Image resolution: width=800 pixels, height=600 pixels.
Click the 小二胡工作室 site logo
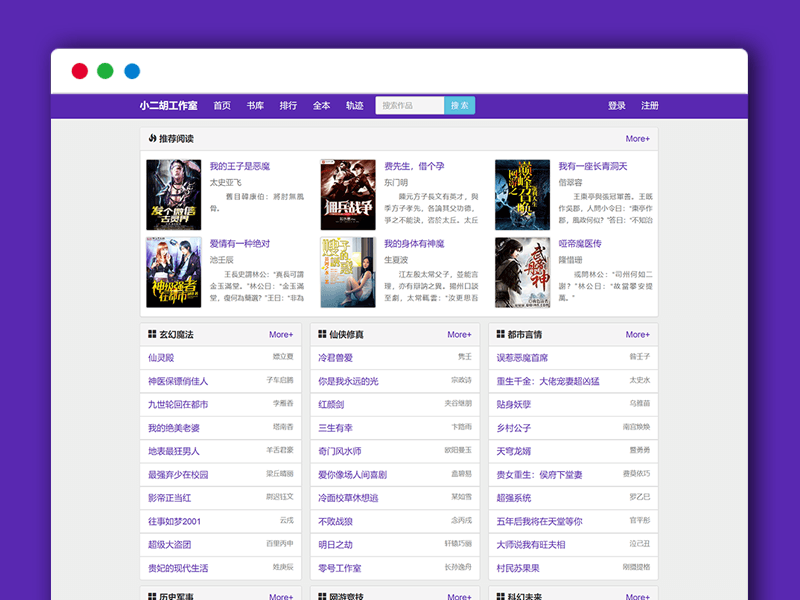coord(168,106)
